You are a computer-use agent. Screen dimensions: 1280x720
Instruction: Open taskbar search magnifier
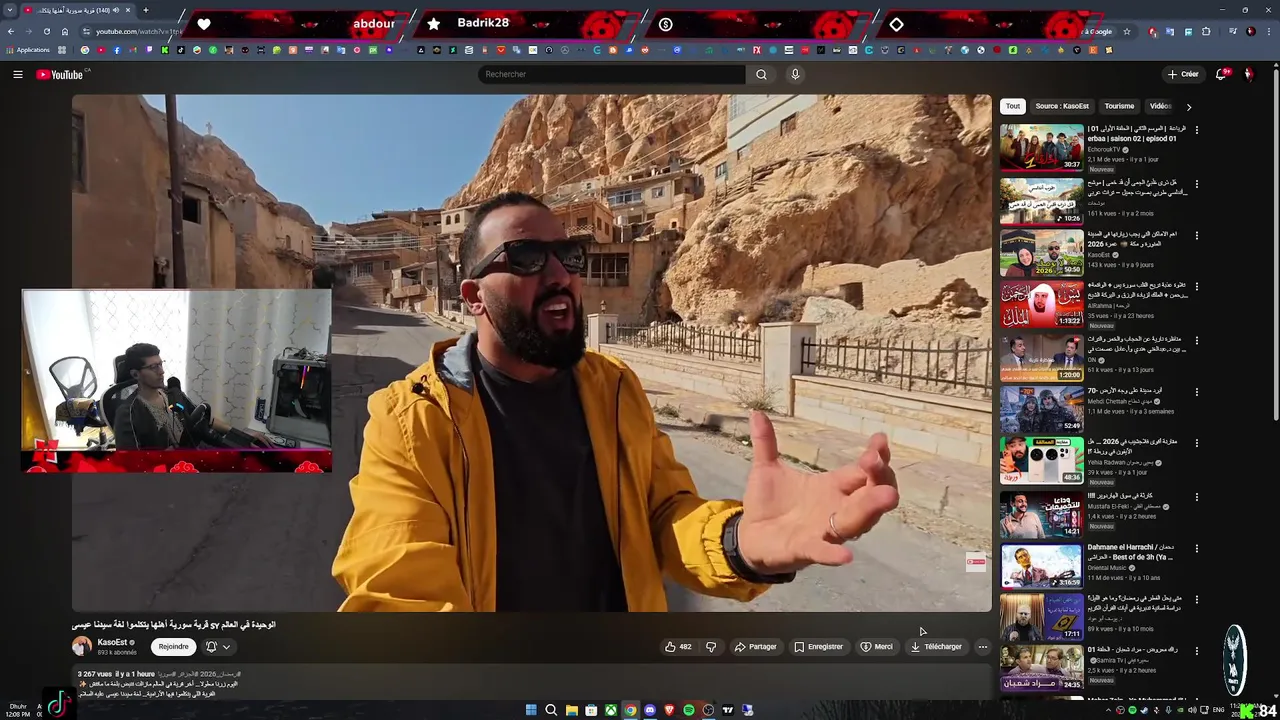551,710
